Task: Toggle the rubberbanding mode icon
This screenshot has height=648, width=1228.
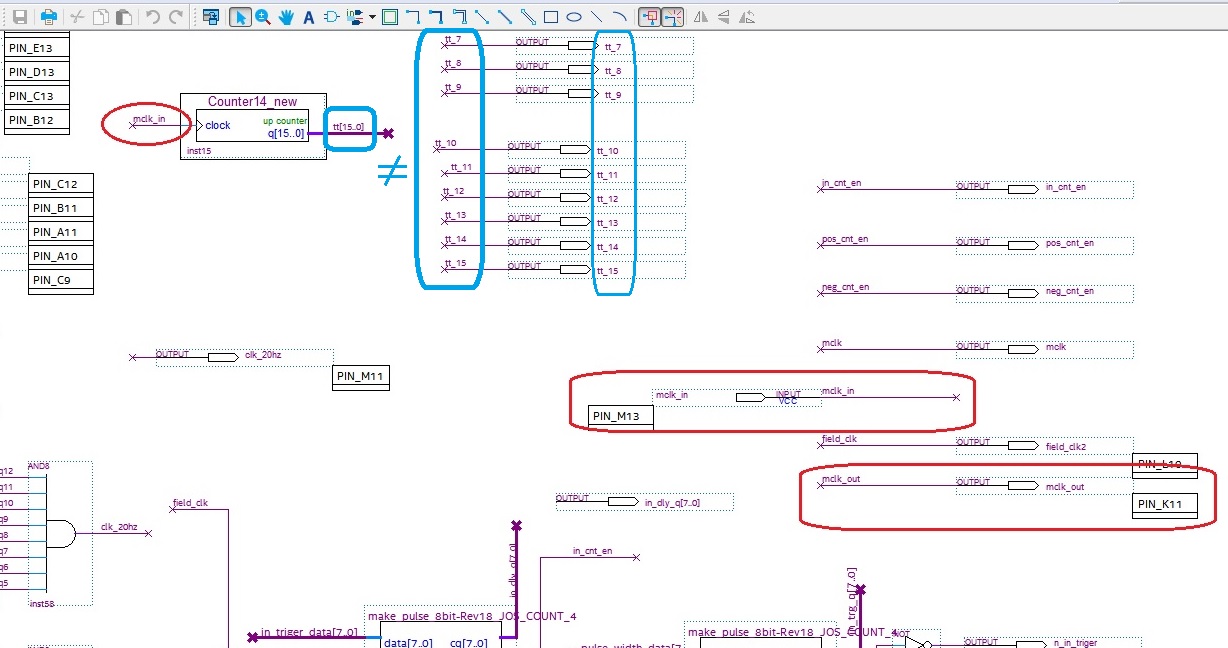Action: pyautogui.click(x=650, y=17)
